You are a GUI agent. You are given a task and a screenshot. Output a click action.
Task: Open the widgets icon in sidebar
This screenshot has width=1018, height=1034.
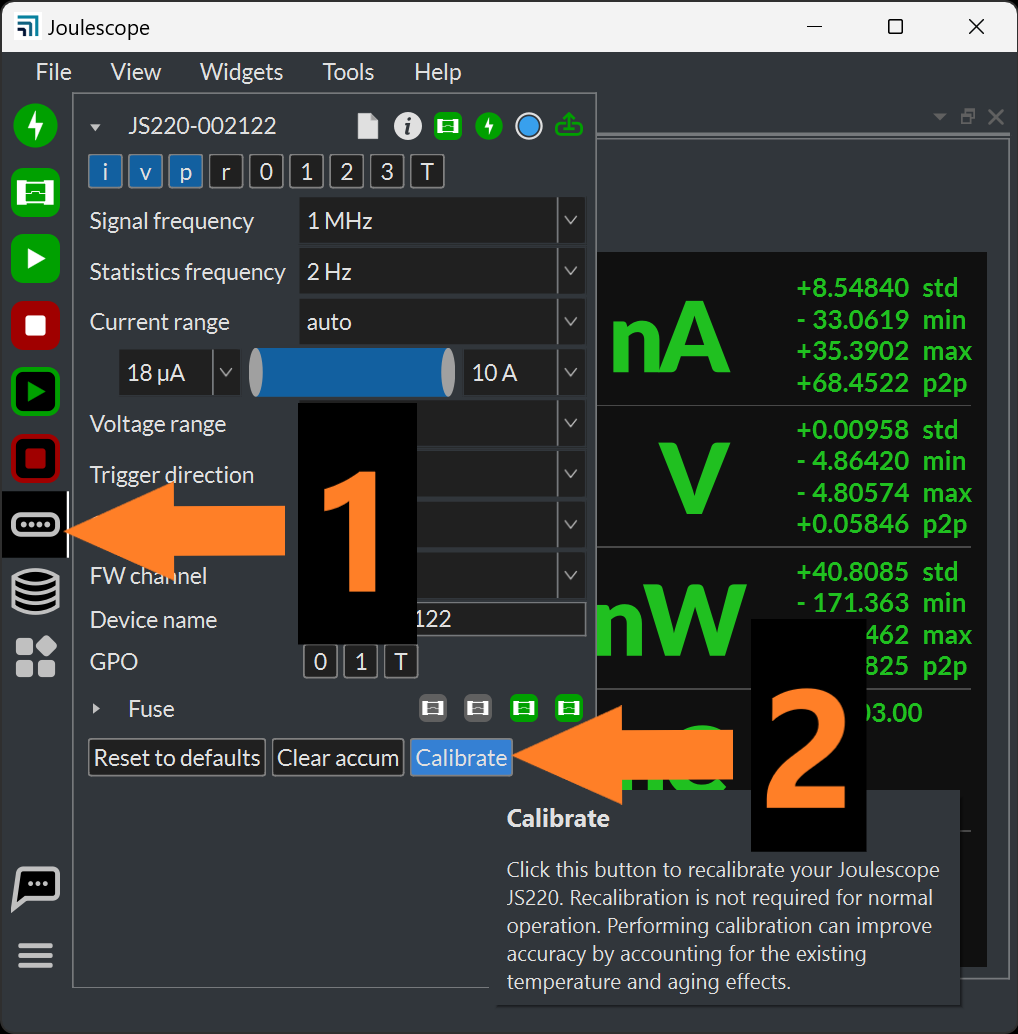click(36, 657)
